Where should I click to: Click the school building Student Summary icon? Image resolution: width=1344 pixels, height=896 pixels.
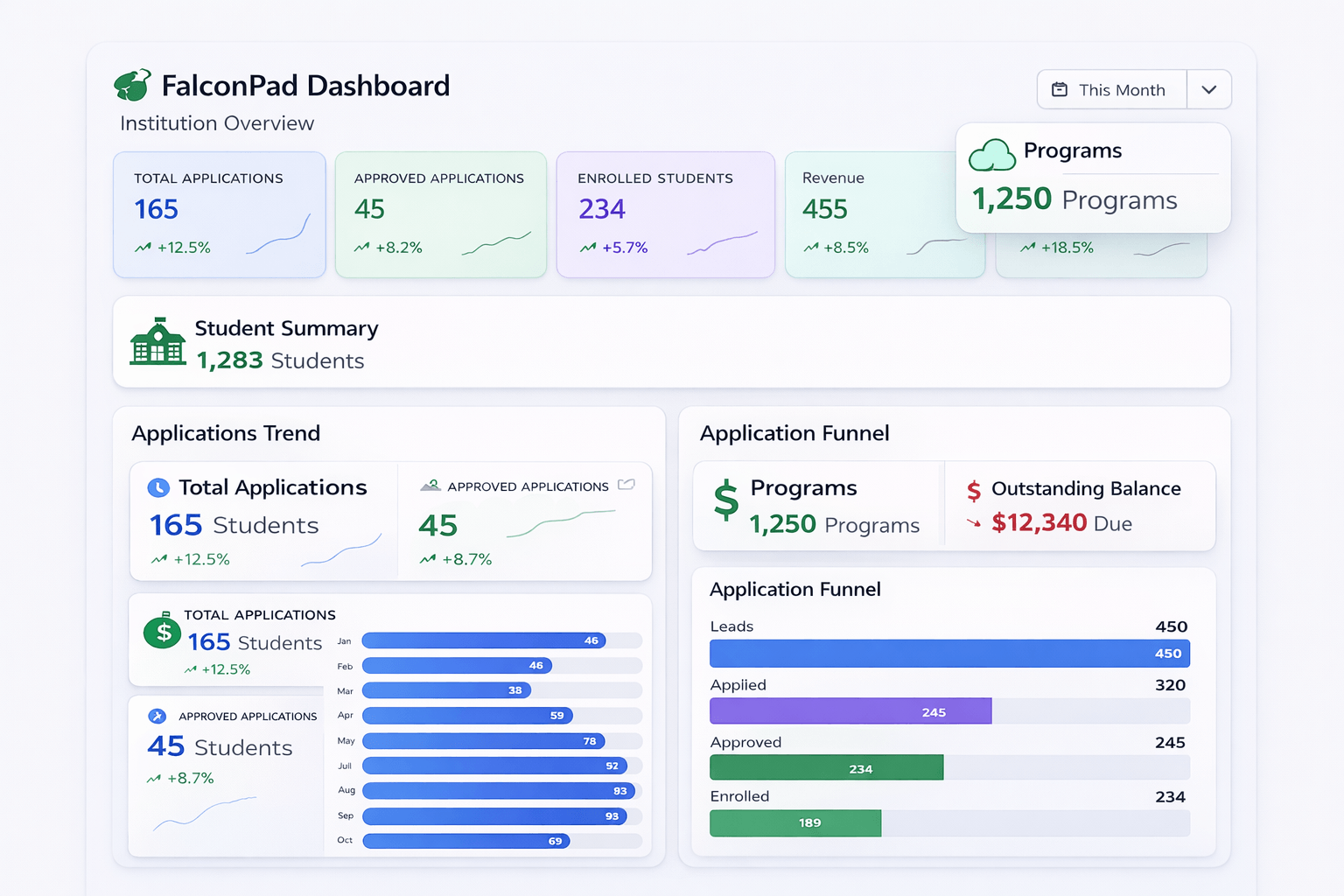[157, 341]
